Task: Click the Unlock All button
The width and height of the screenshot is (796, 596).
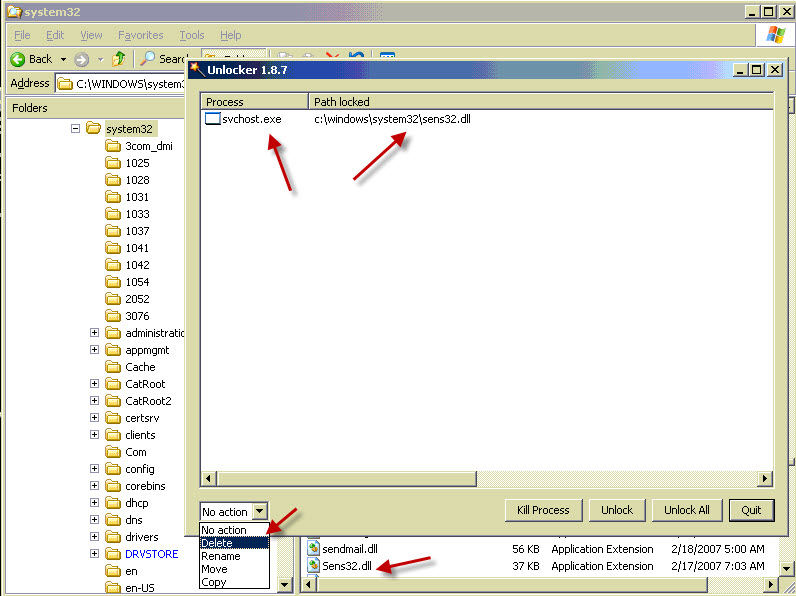Action: coord(686,510)
